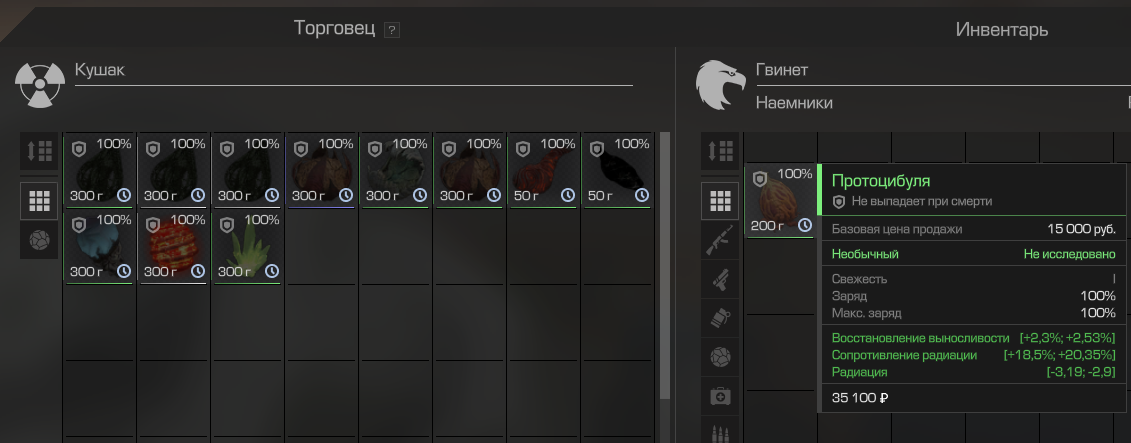Select the red fiery sphere artifact
Screen dimensions: 1131x443
coord(174,247)
